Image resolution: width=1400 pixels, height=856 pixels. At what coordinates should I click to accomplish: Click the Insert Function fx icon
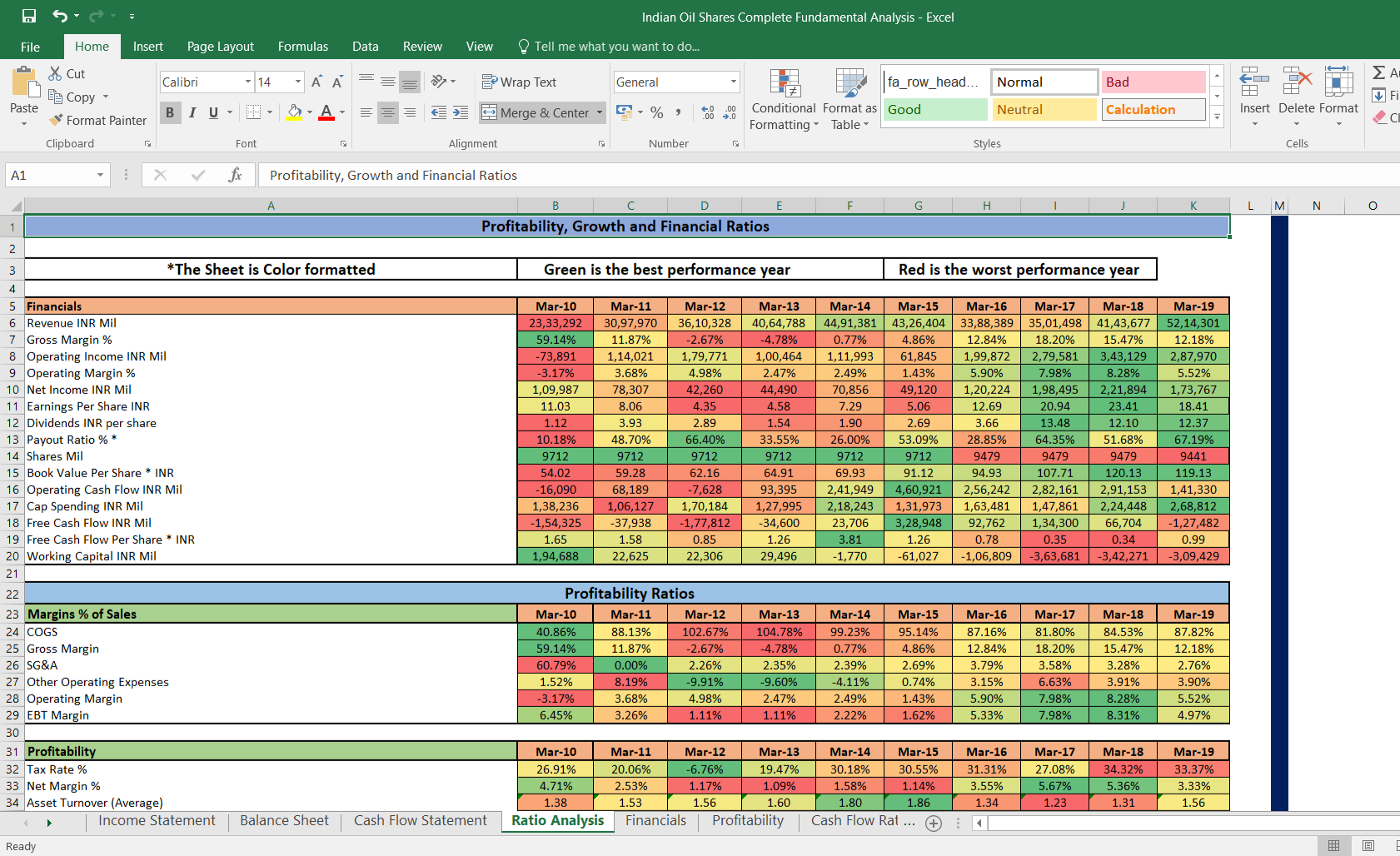coord(235,175)
